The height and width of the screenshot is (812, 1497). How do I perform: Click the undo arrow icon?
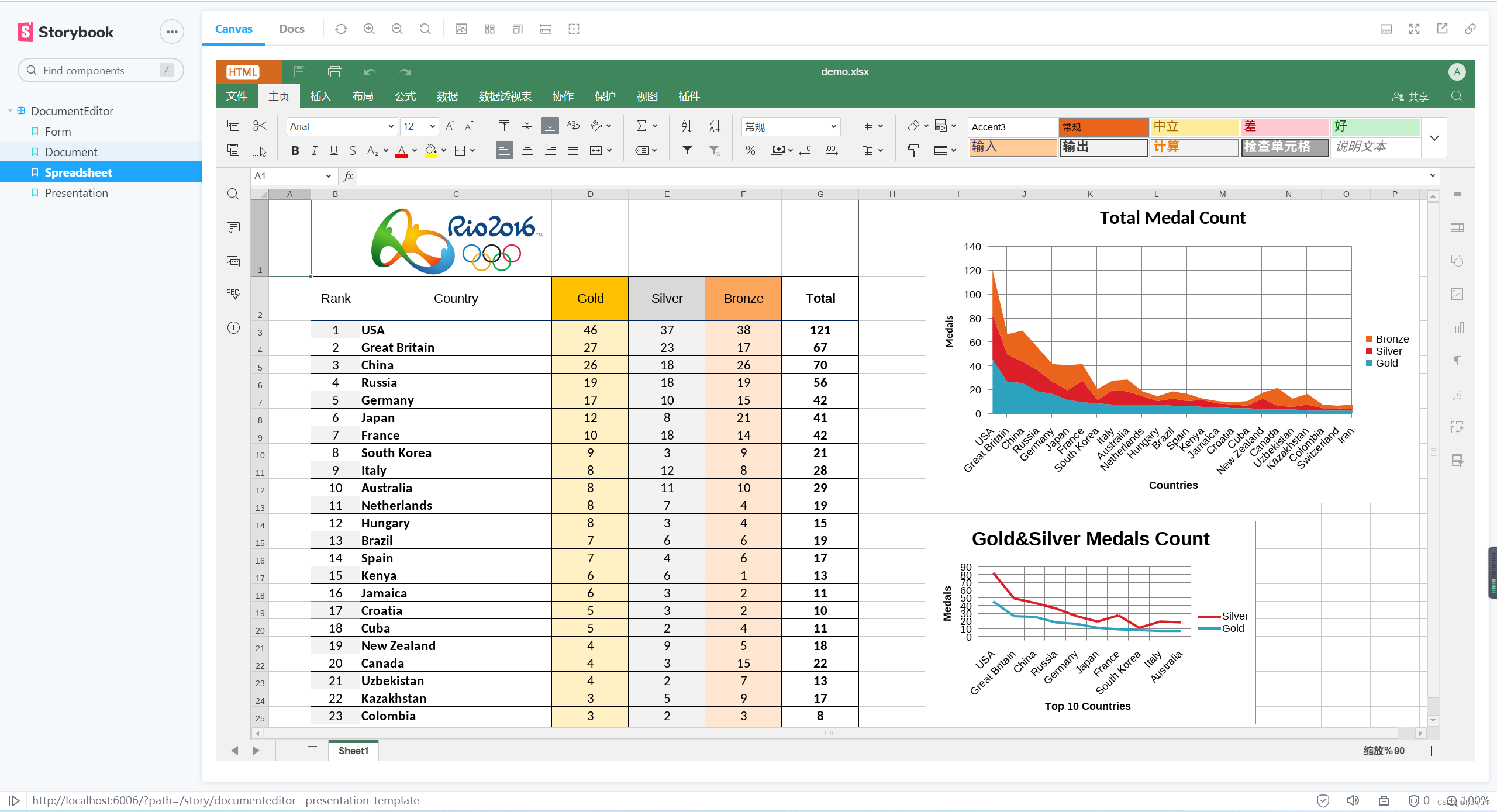pyautogui.click(x=370, y=72)
